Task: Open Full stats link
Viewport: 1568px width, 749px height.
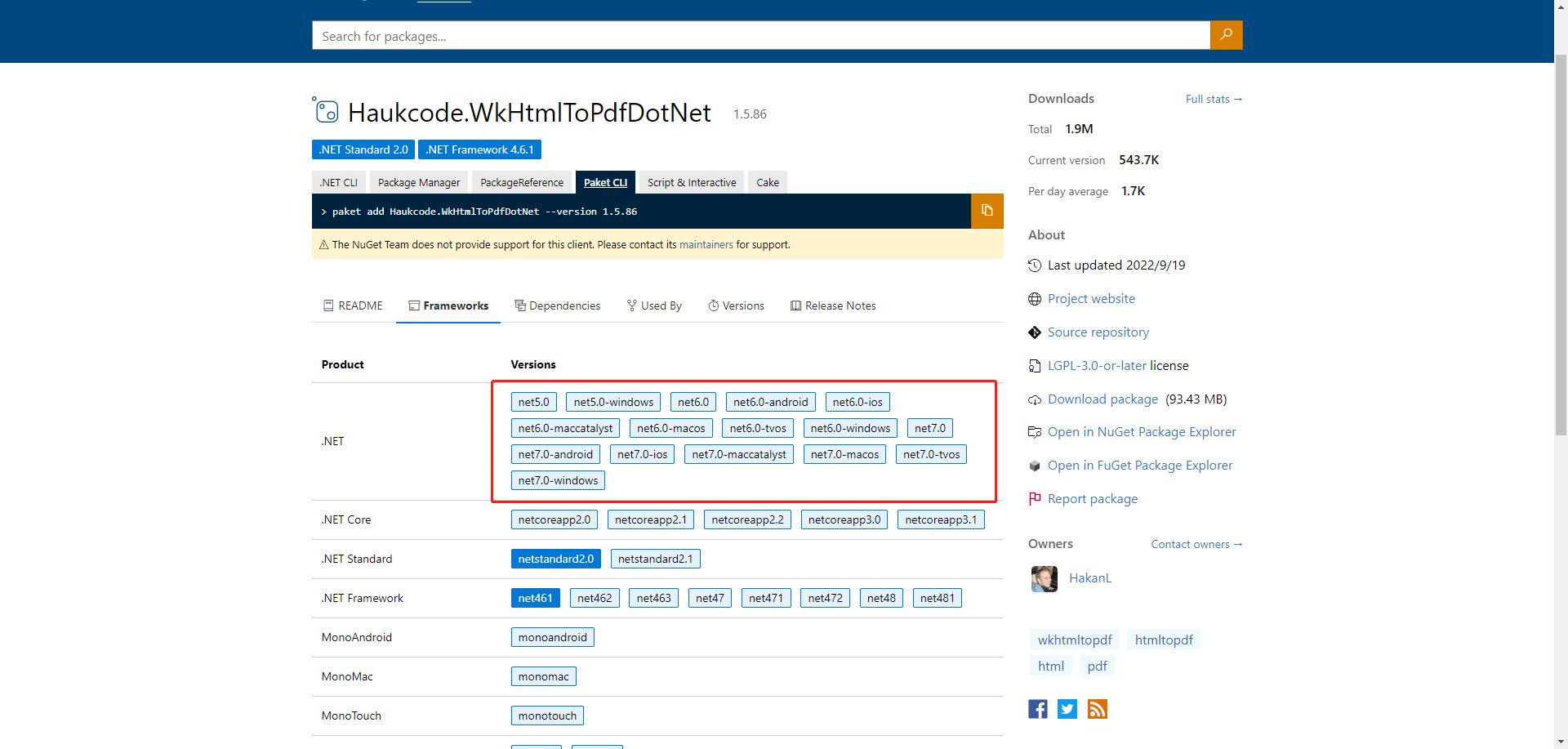Action: click(1214, 99)
